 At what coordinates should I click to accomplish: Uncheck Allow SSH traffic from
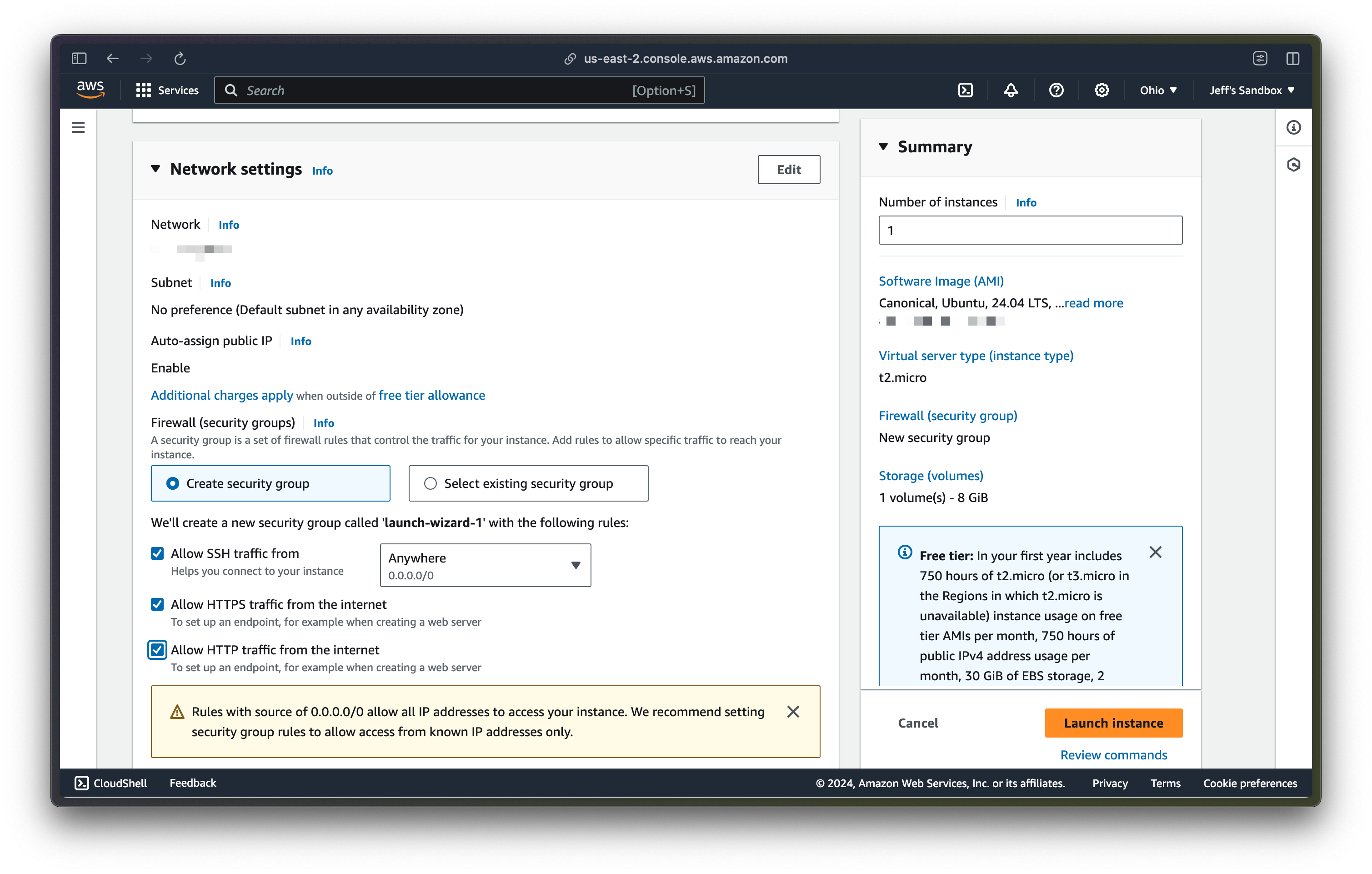coord(157,553)
